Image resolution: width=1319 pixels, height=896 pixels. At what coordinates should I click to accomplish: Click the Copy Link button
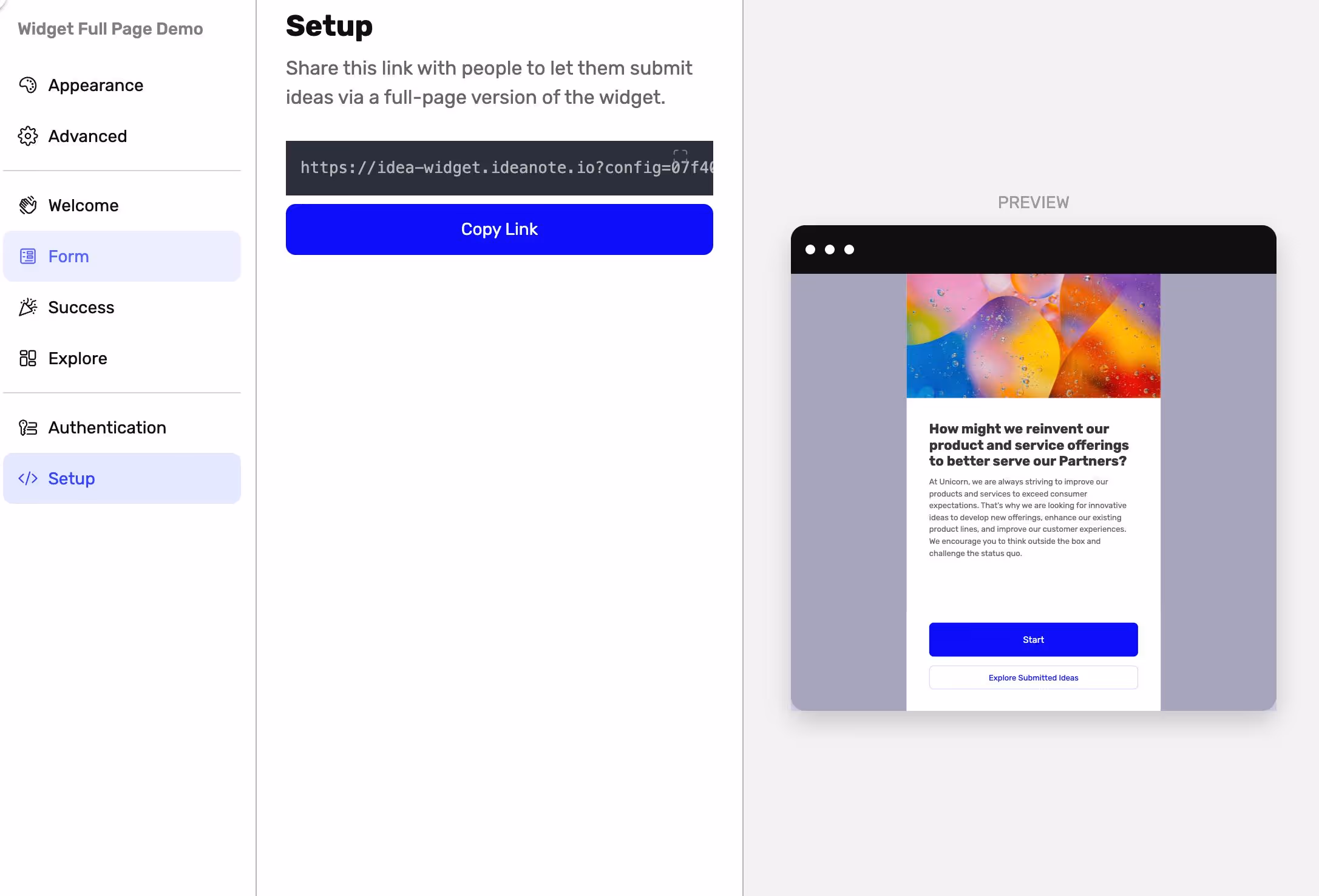(x=499, y=229)
